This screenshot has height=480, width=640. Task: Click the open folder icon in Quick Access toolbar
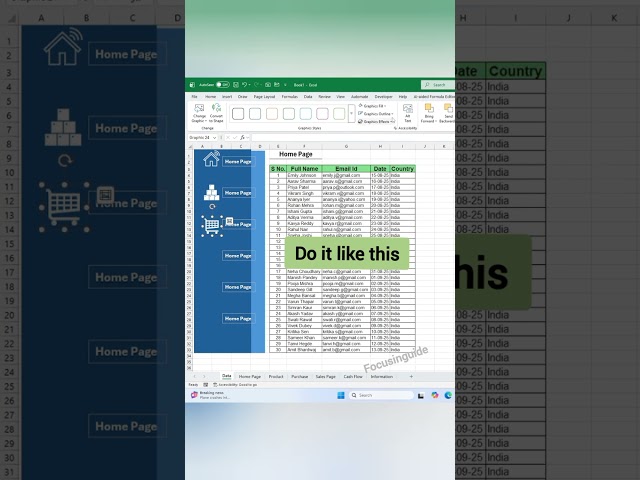(x=277, y=85)
